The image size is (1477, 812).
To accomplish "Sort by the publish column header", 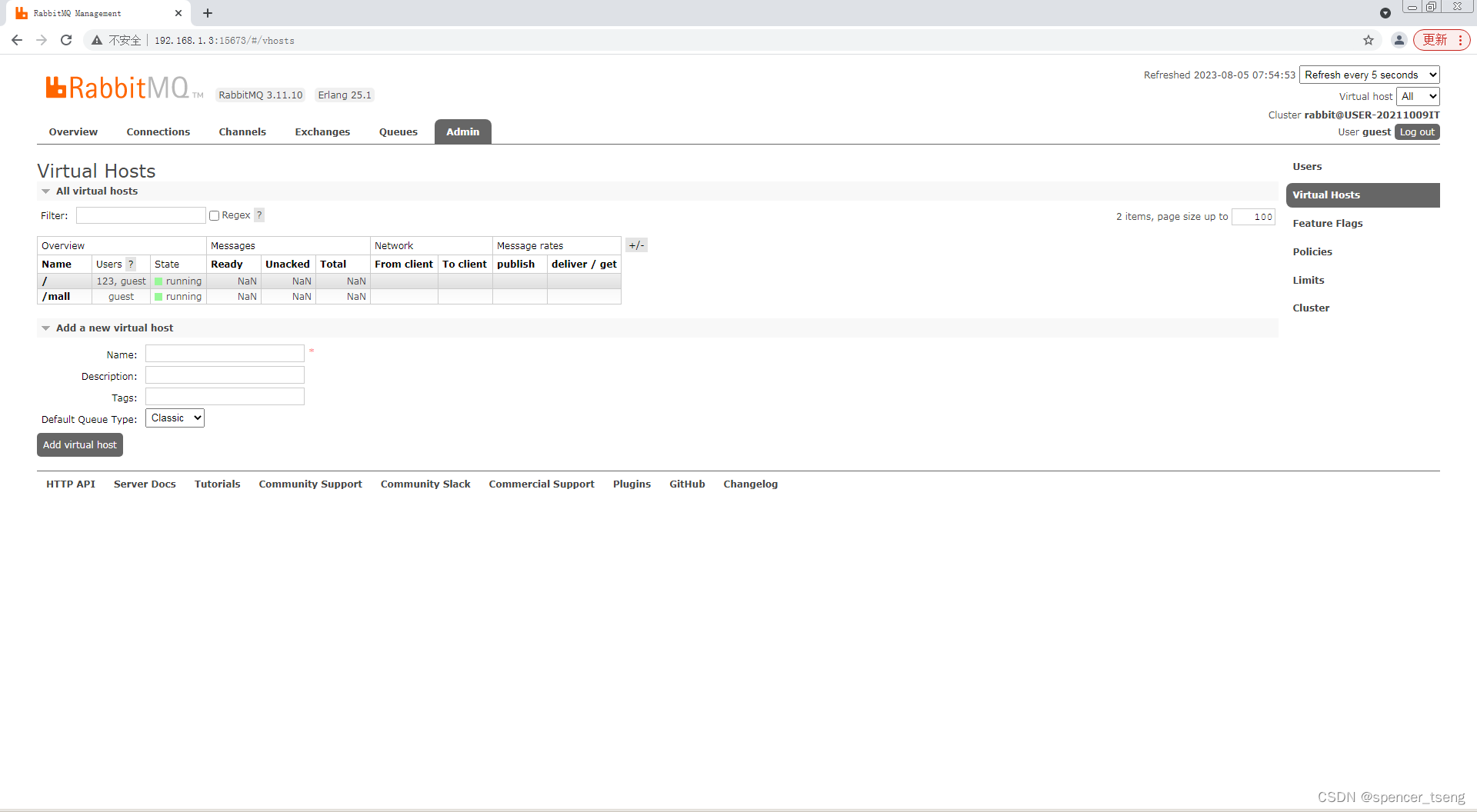I will 515,264.
